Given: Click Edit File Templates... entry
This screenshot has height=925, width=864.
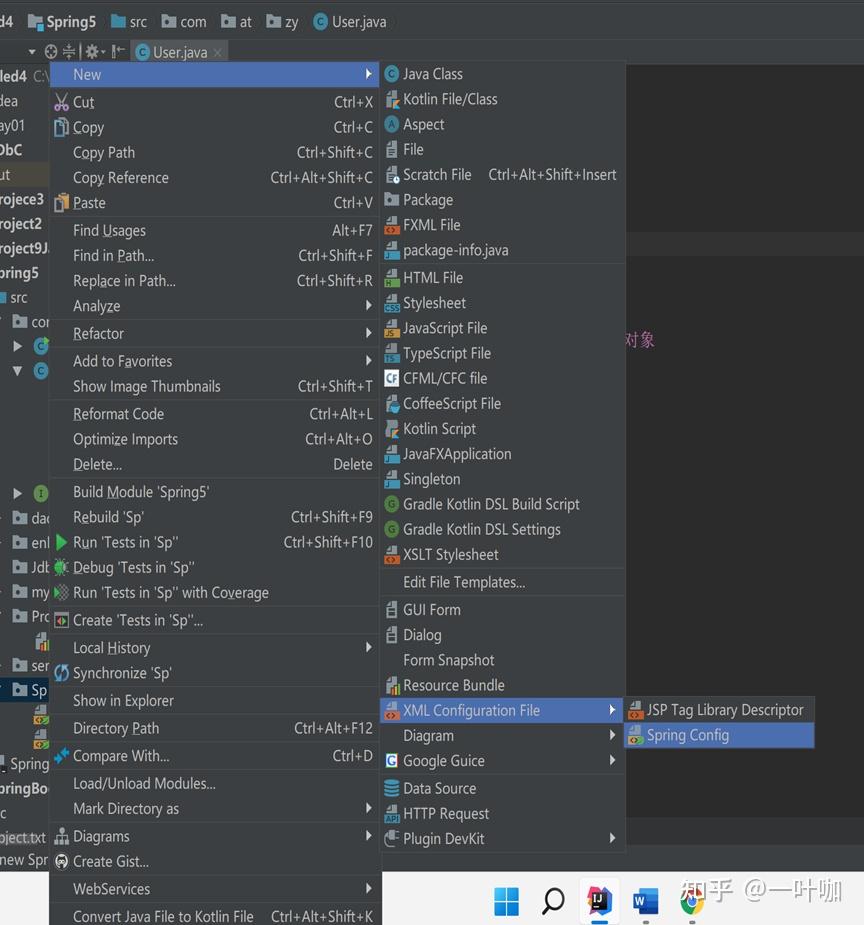Looking at the screenshot, I should click(x=464, y=582).
